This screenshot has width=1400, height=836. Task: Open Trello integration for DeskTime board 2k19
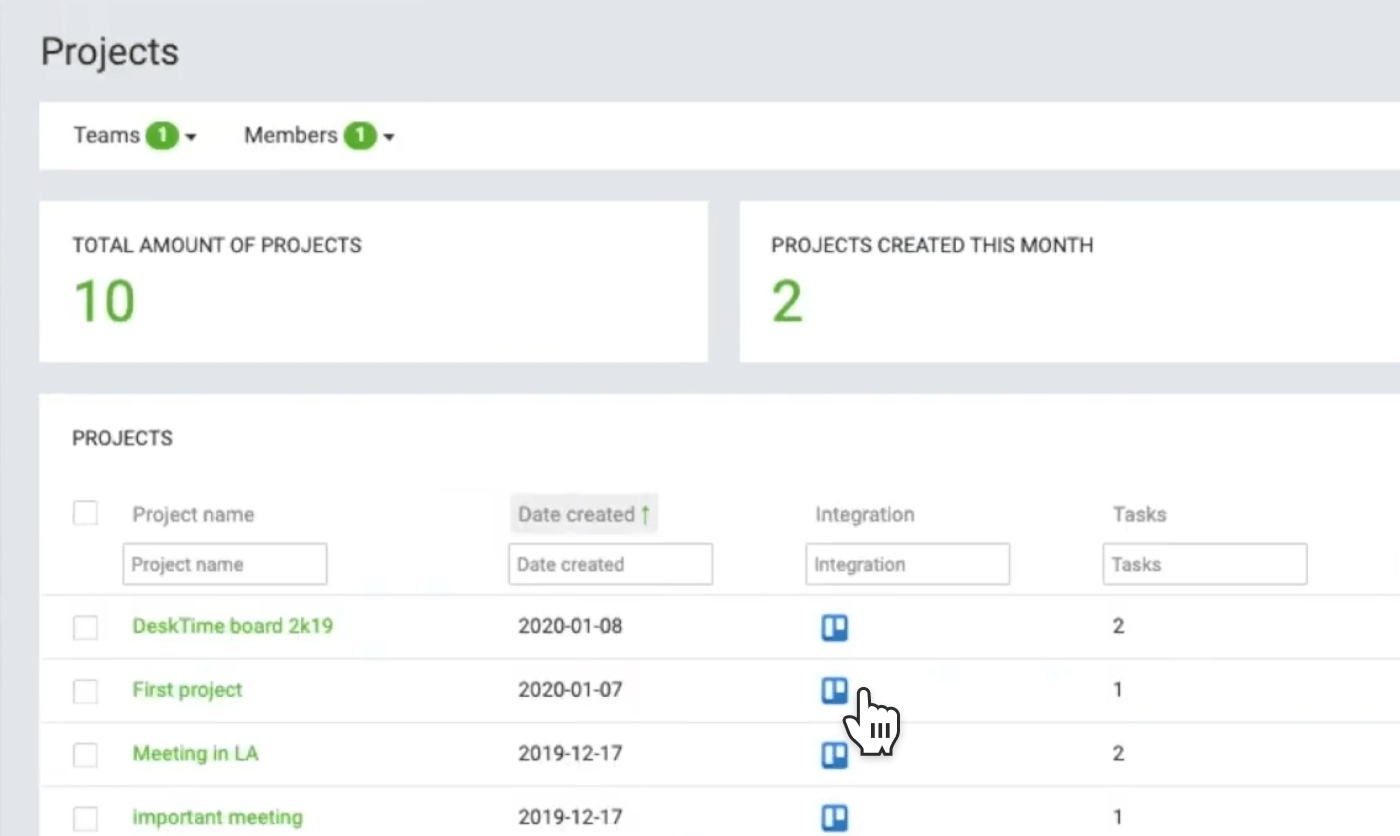point(835,627)
